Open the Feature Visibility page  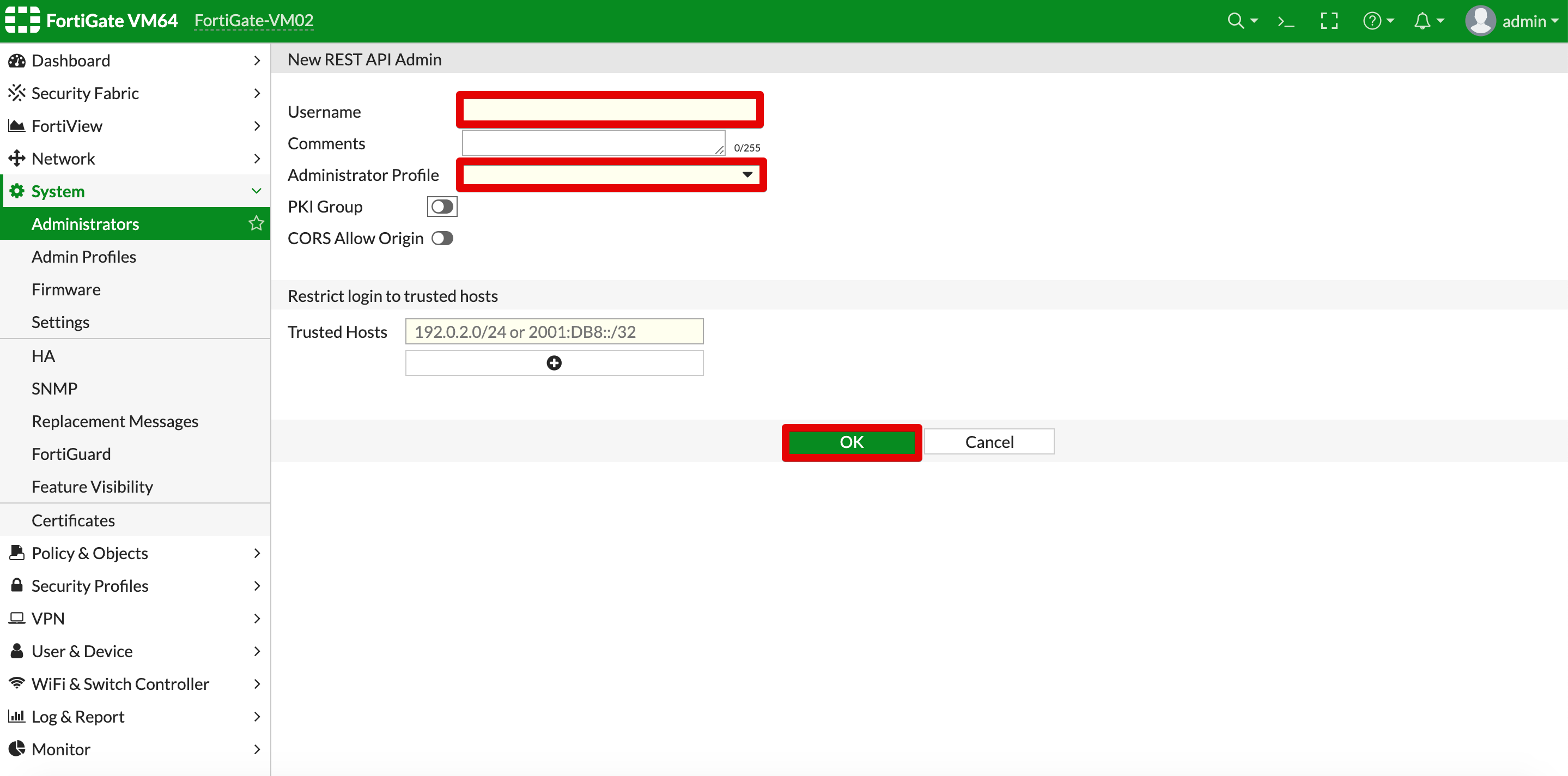93,487
